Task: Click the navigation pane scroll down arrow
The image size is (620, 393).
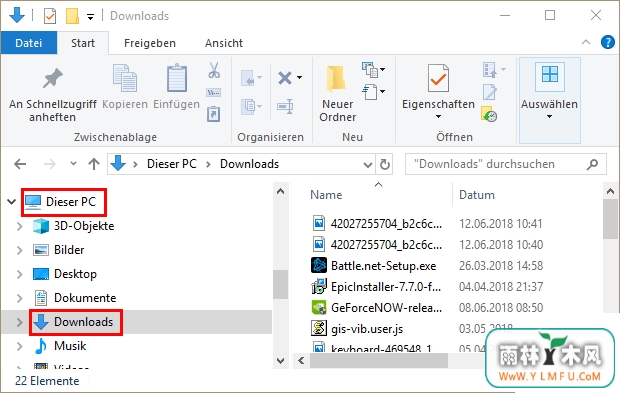Action: 280,361
